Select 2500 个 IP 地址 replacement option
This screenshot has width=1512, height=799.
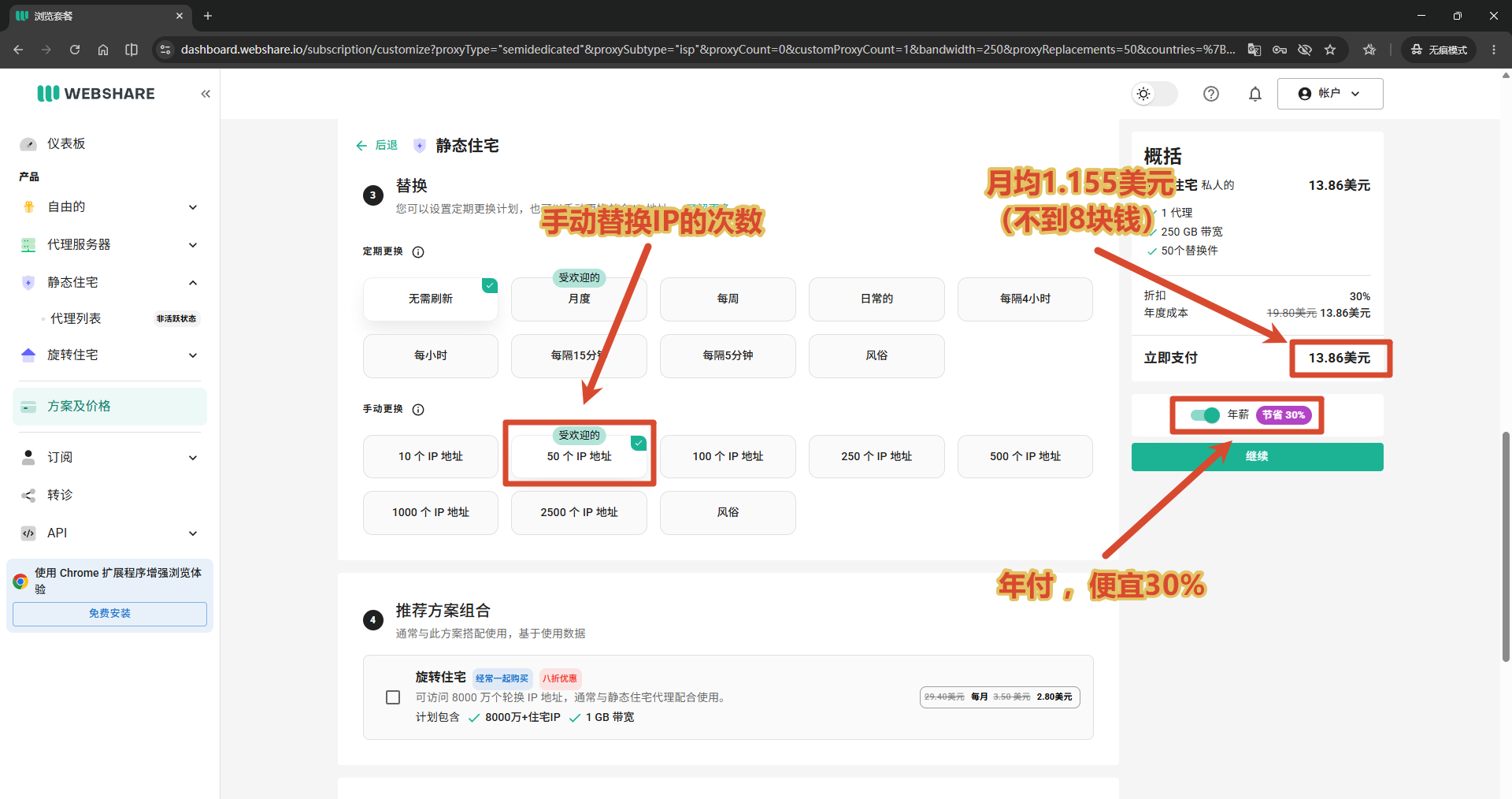tap(579, 513)
